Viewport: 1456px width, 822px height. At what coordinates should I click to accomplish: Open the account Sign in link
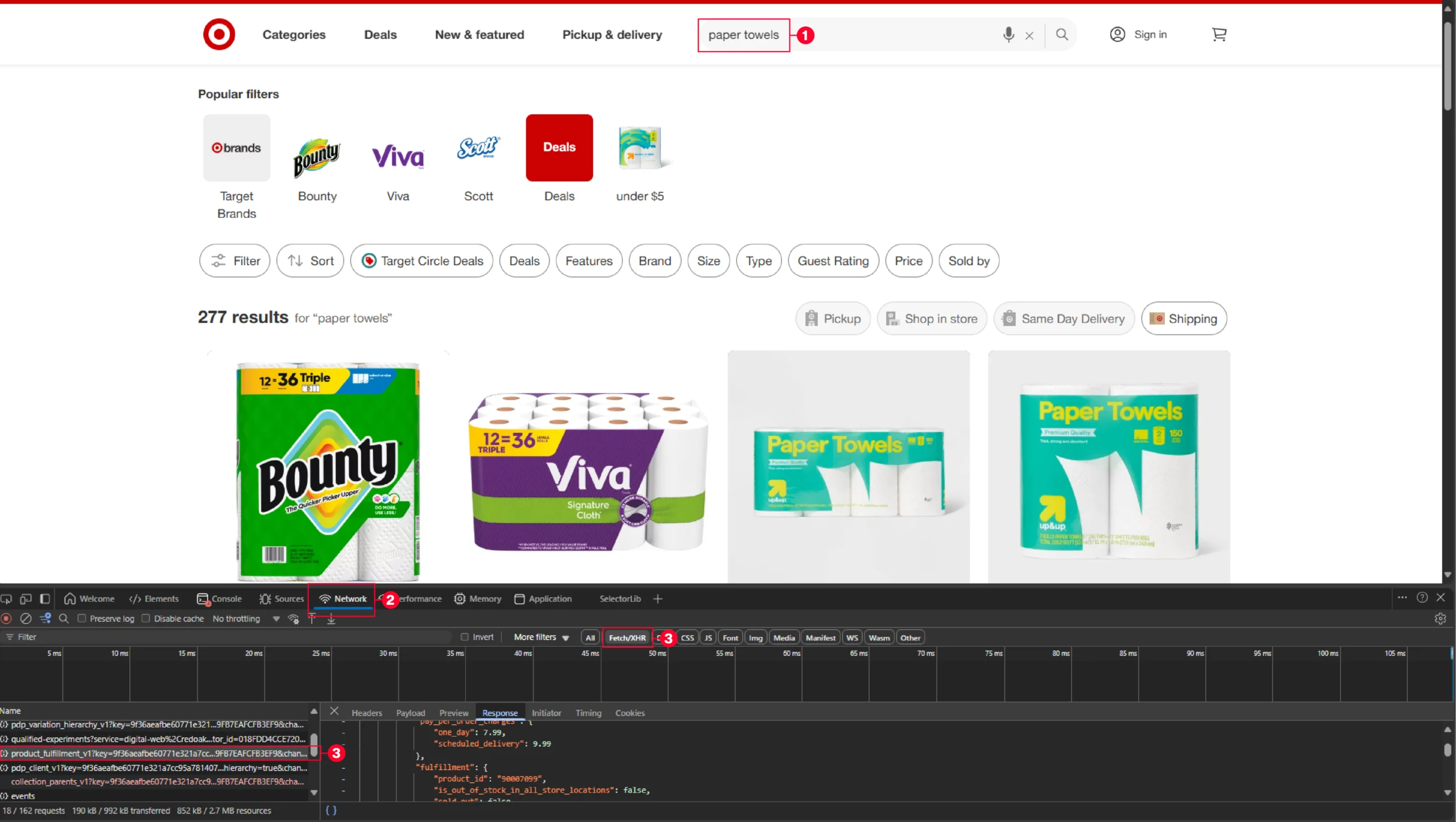pos(1139,35)
